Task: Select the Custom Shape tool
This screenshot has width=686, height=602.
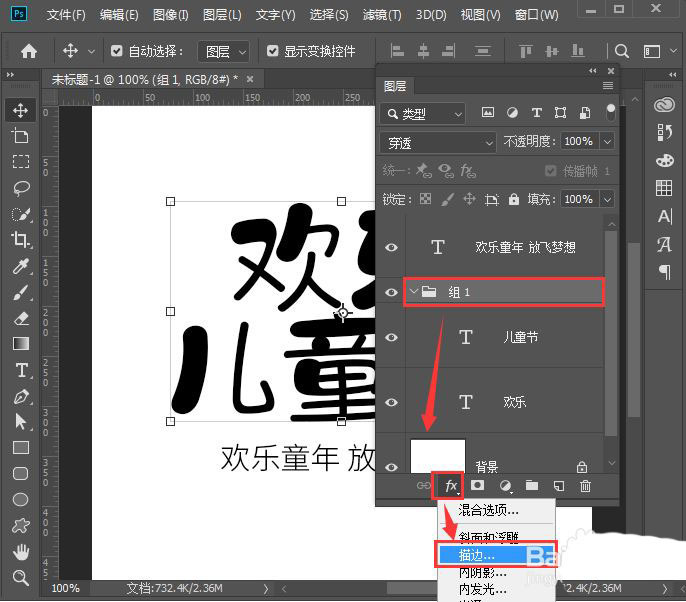Action: 20,525
